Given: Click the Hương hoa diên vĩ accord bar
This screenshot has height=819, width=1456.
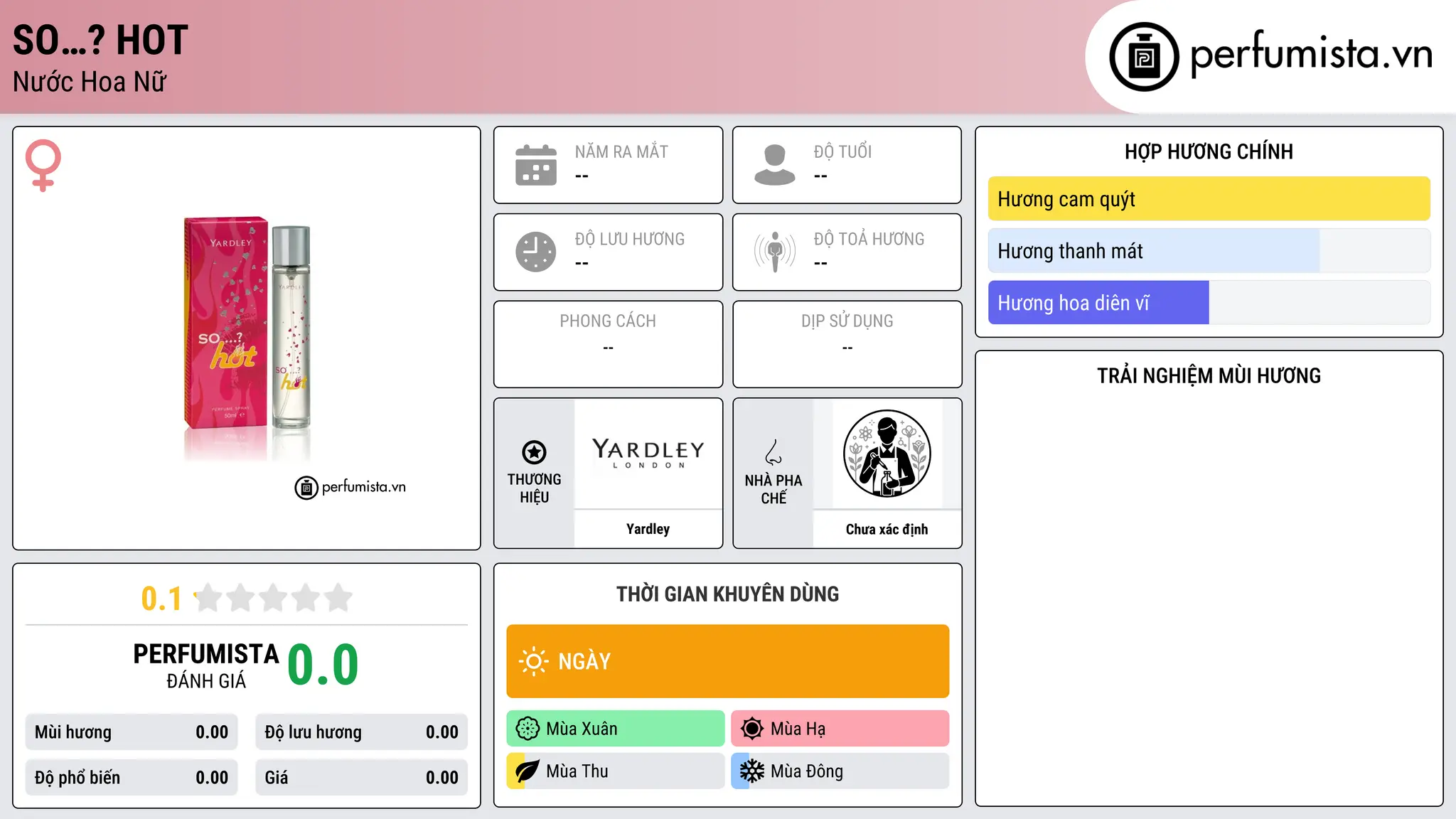Looking at the screenshot, I should tap(1209, 303).
